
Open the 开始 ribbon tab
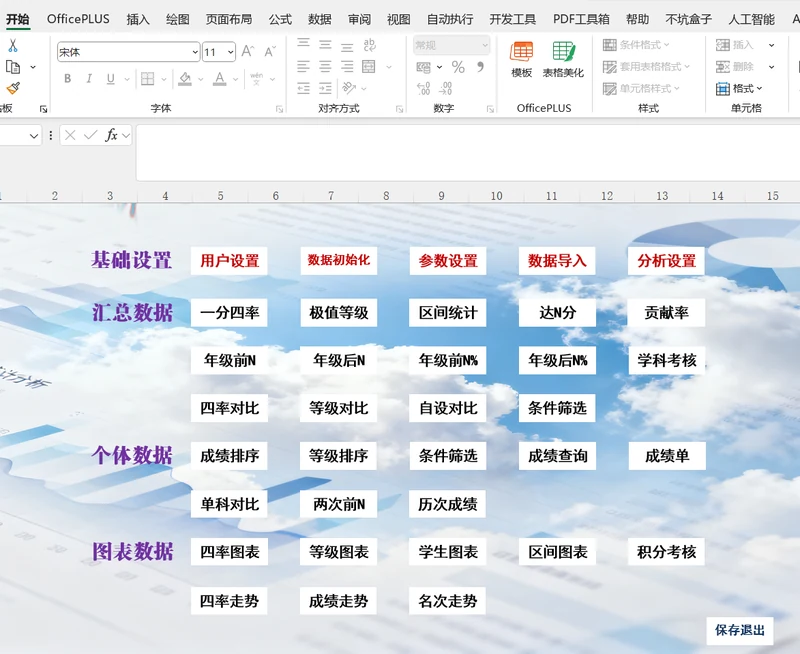[x=18, y=19]
